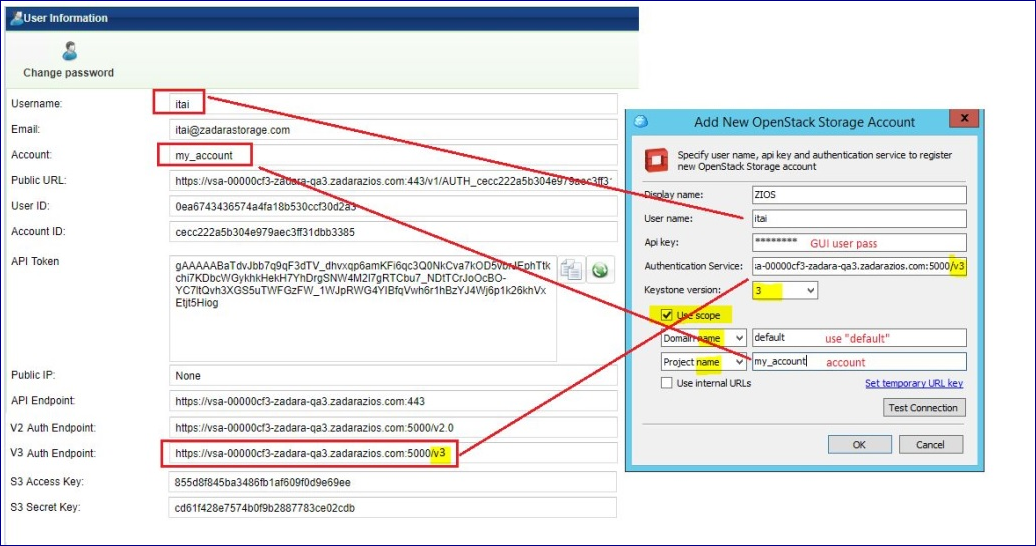Click the User name field in dialog
1036x546 pixels.
click(859, 218)
